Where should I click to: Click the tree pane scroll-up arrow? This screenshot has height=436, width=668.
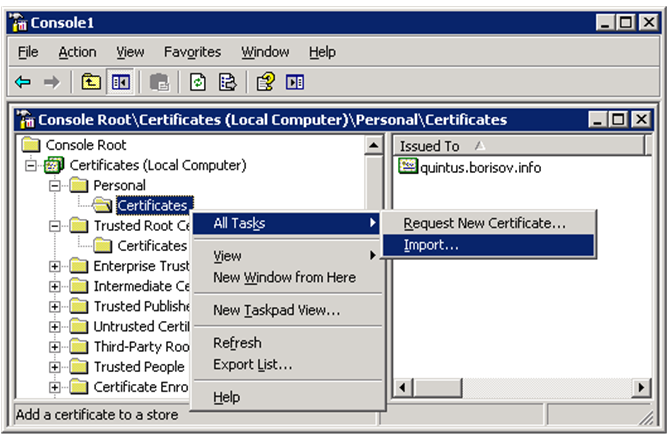[x=375, y=146]
